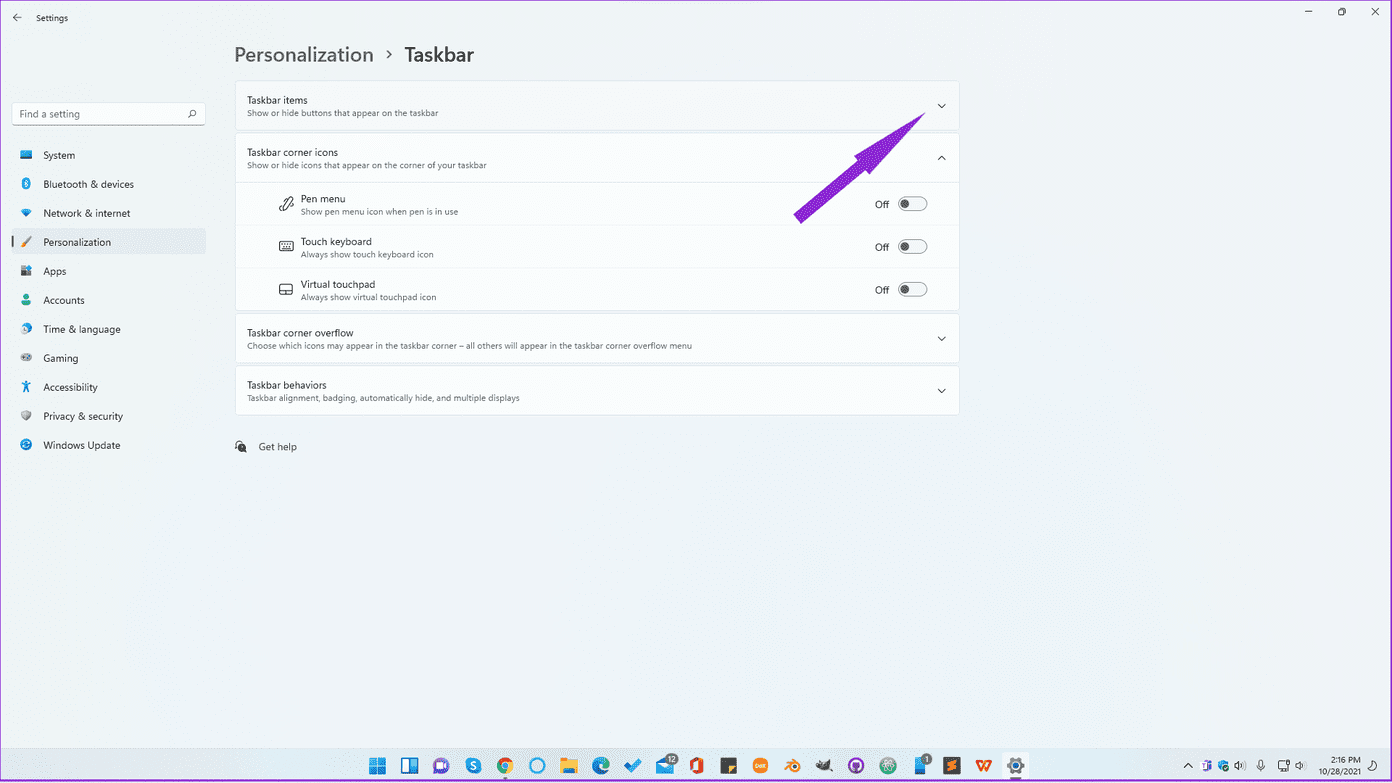
Task: Open Mail app showing 12 badge
Action: tap(665, 766)
